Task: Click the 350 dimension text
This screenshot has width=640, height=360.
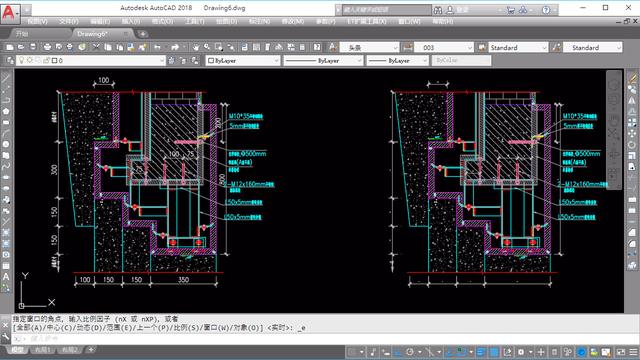Action: tap(183, 280)
